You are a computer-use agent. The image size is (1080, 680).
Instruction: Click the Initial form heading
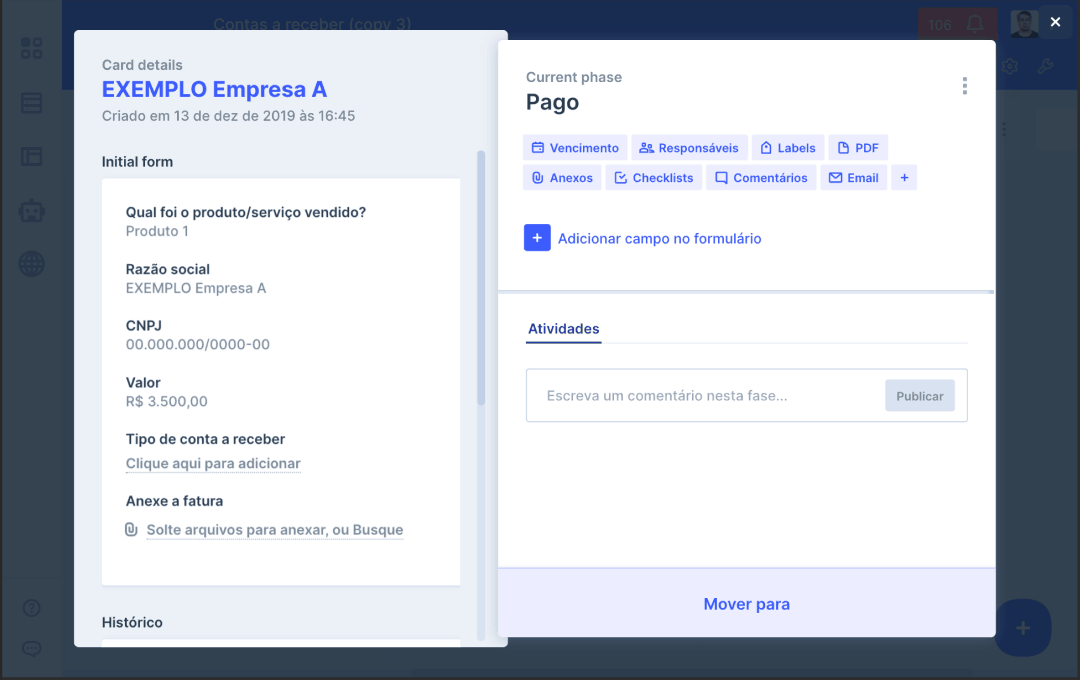pyautogui.click(x=137, y=162)
